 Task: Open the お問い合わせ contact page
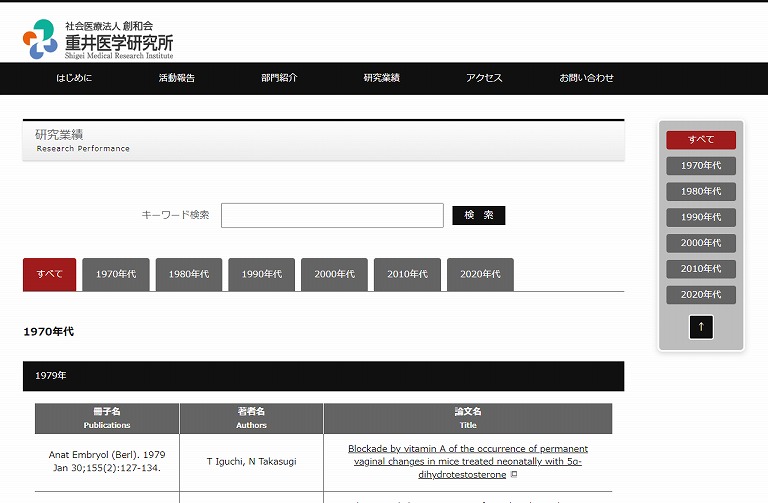[586, 78]
